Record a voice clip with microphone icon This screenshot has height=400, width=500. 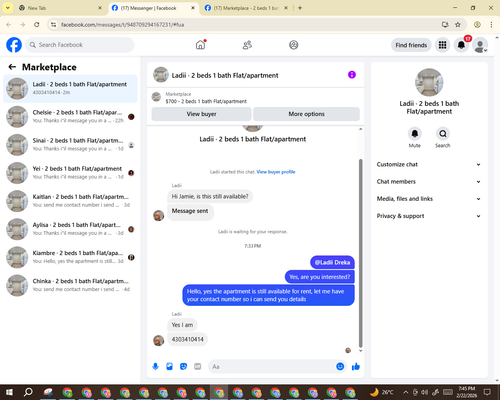[x=155, y=367]
